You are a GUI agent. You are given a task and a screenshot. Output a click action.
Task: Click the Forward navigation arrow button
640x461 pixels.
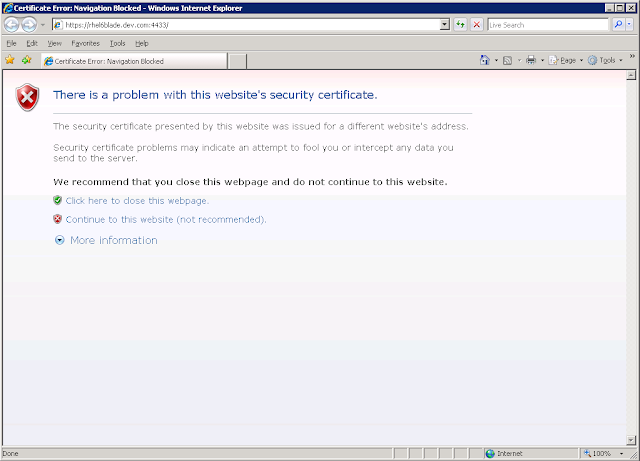[x=29, y=25]
